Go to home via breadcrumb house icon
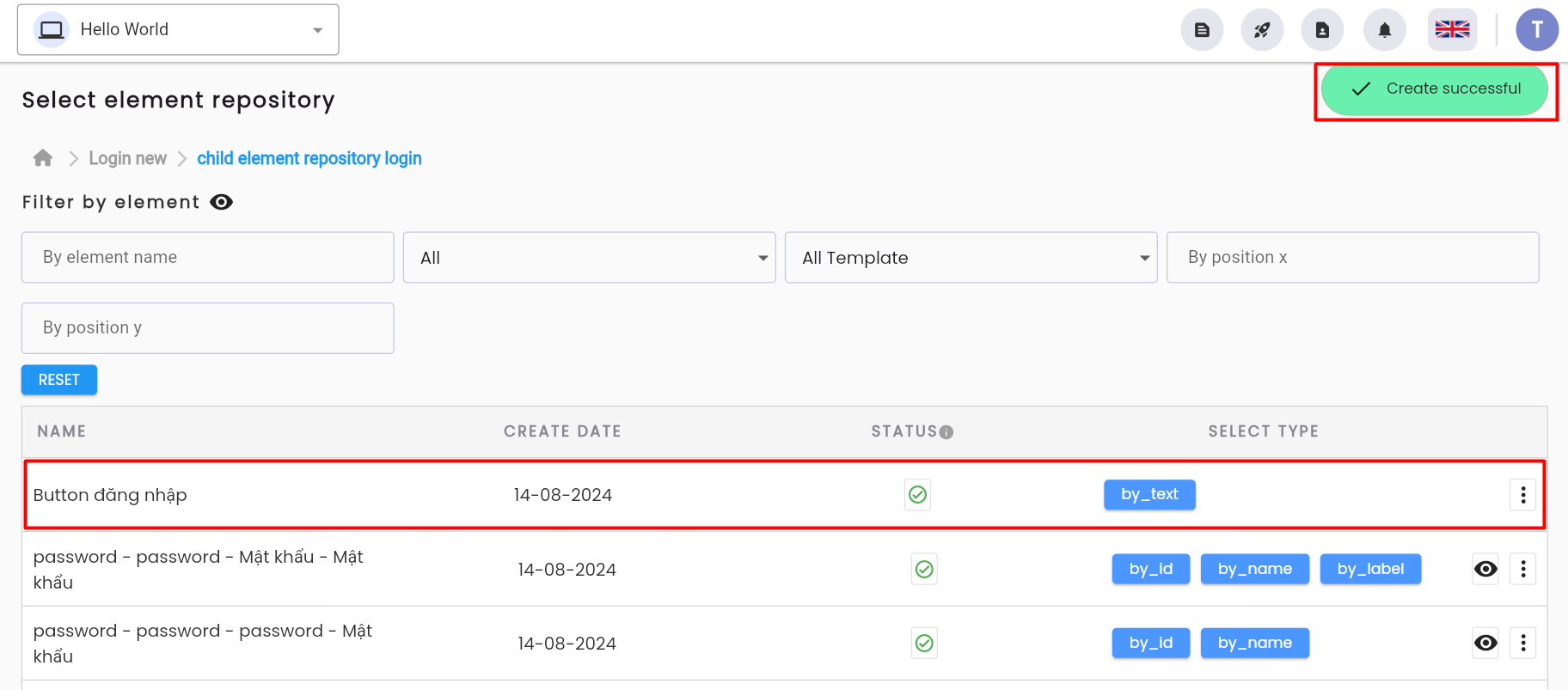The height and width of the screenshot is (690, 1568). coord(43,158)
